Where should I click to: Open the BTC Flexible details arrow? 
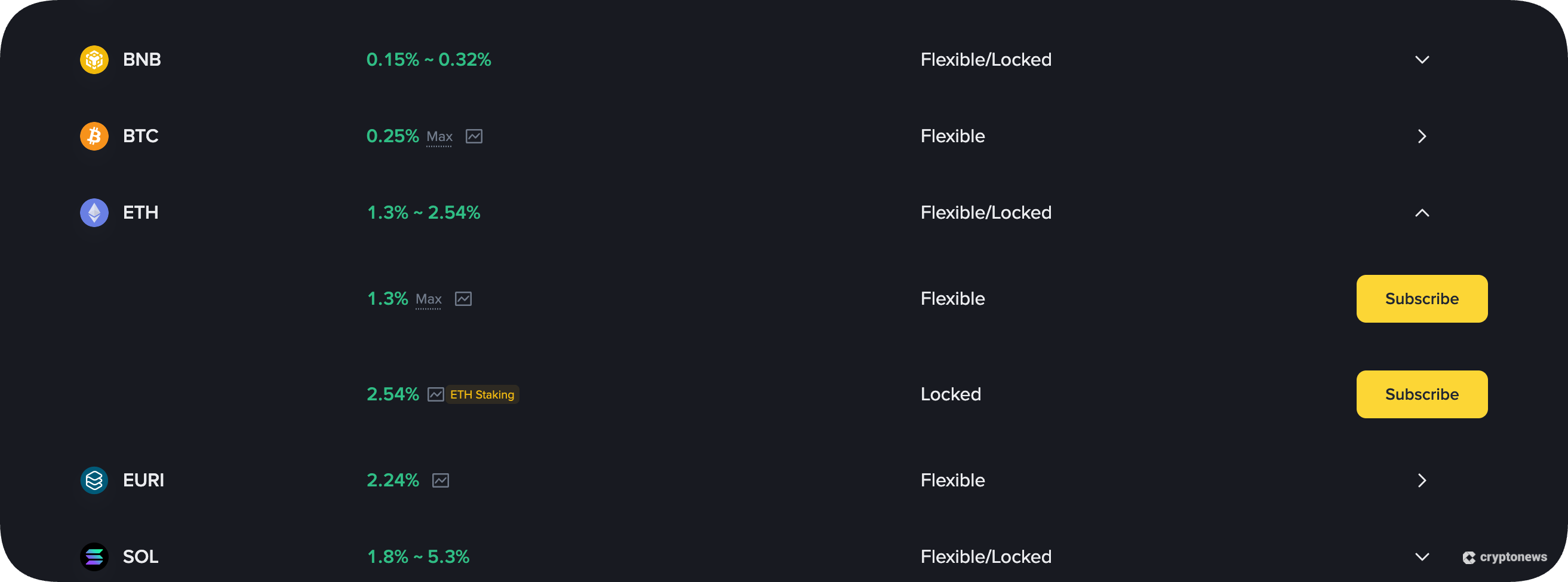coord(1422,136)
